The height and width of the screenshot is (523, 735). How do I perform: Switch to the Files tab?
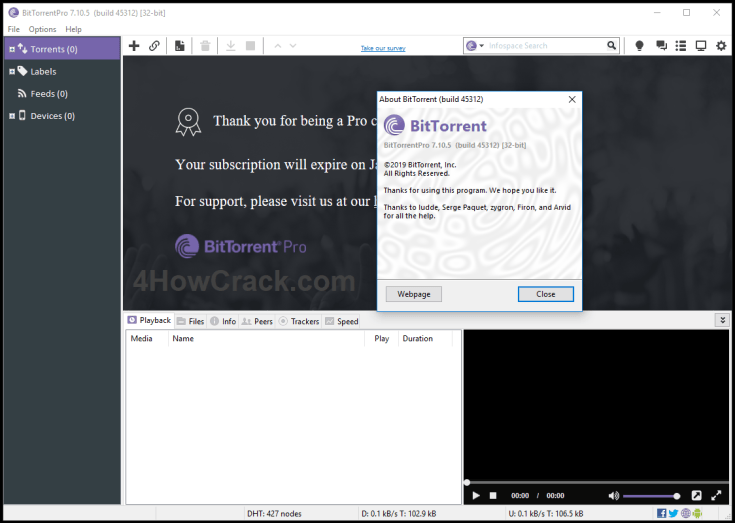point(191,321)
